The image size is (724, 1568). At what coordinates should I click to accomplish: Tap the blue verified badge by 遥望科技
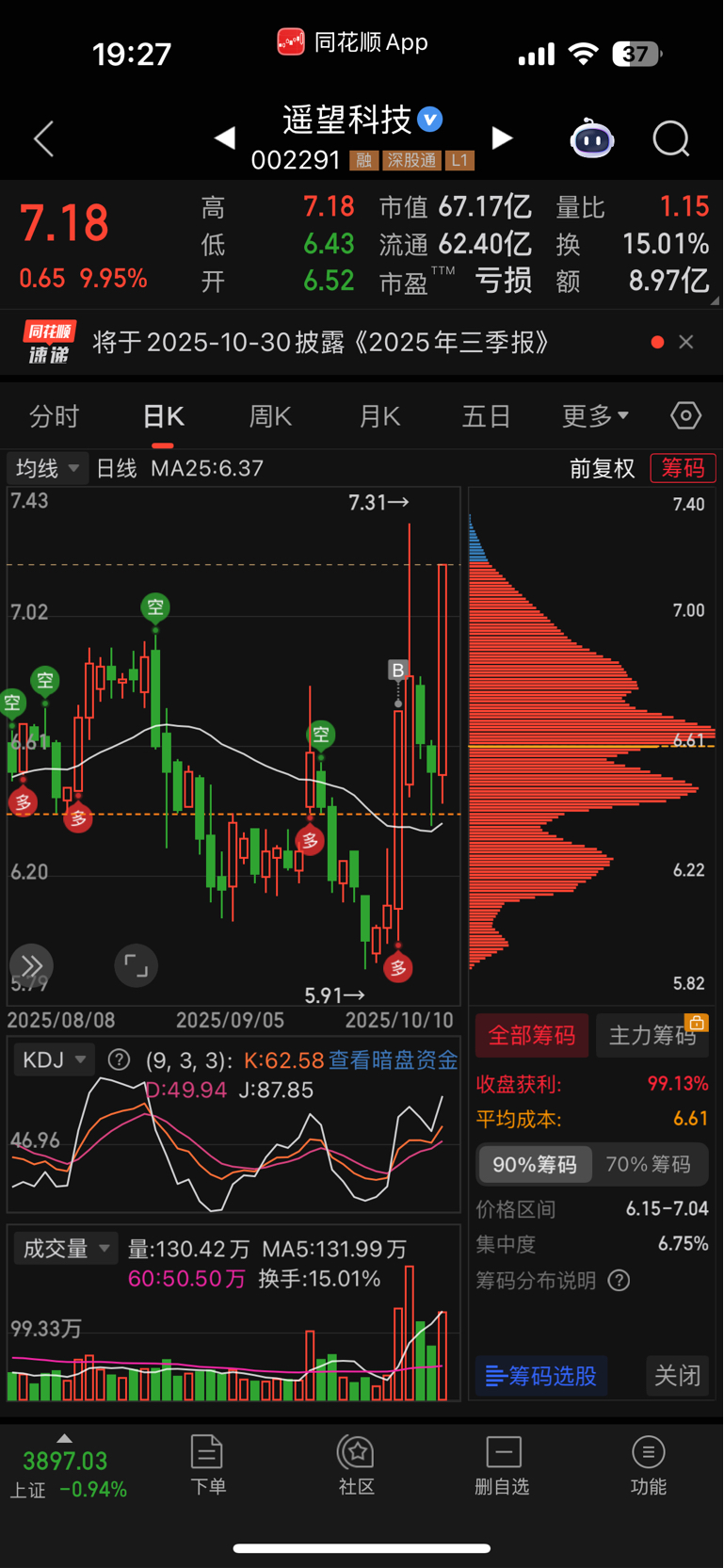tap(430, 120)
